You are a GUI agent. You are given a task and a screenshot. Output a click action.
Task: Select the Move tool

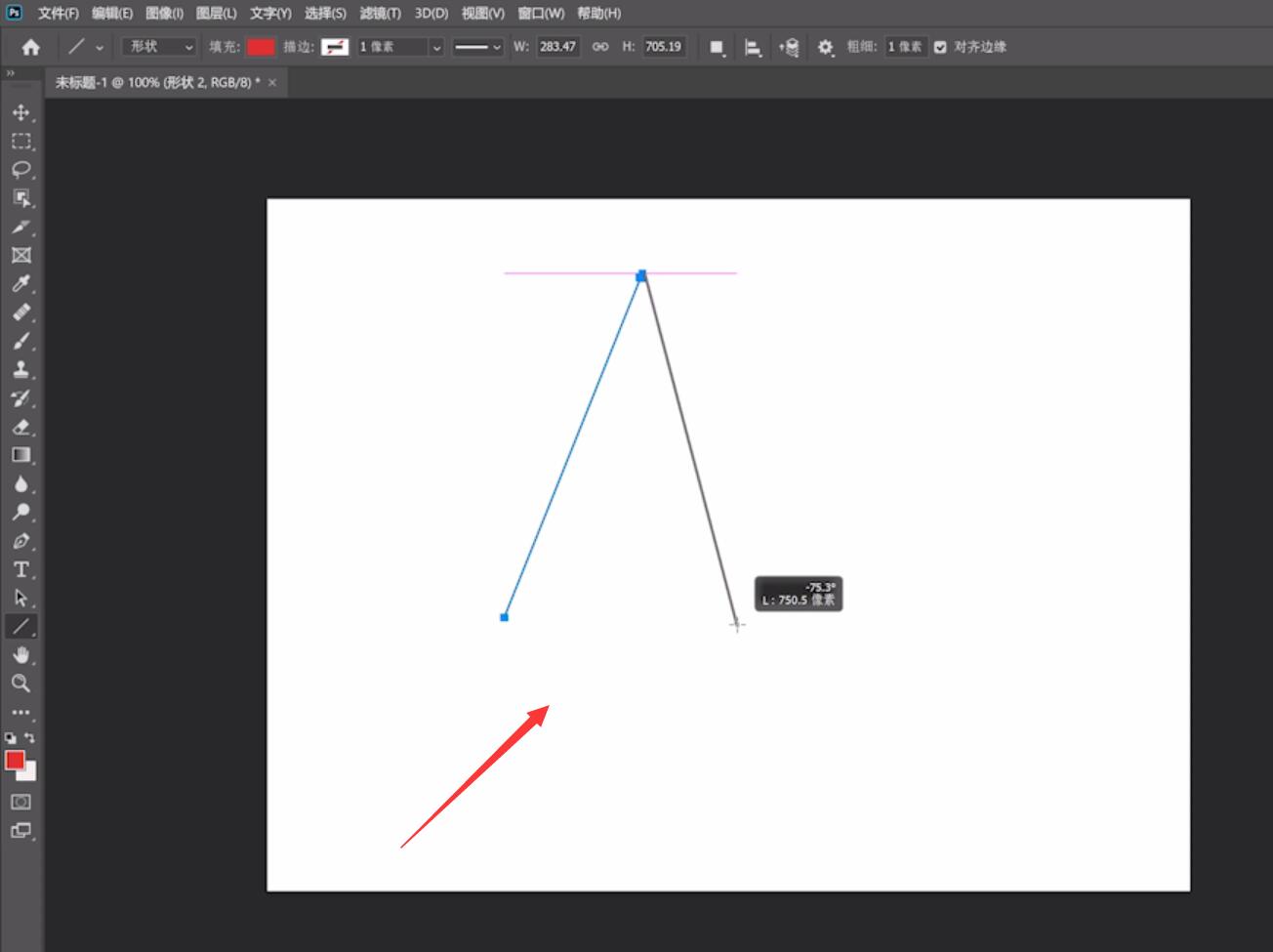(21, 112)
